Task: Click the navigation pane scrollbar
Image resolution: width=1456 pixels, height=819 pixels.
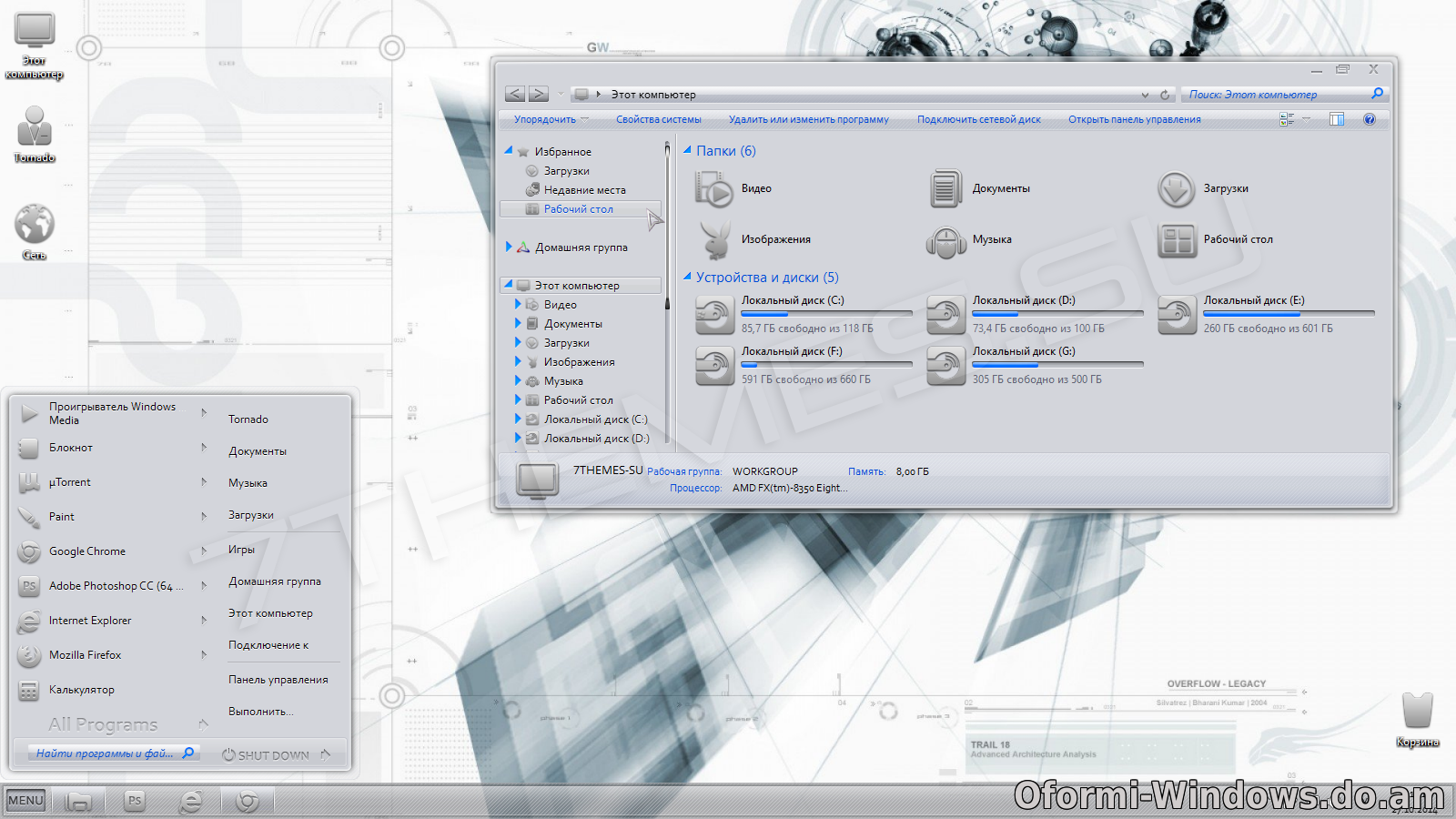Action: click(x=667, y=291)
